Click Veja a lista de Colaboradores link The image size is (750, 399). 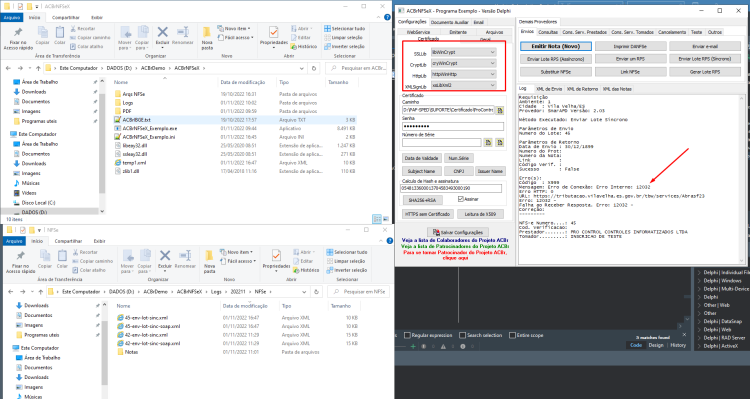click(455, 240)
